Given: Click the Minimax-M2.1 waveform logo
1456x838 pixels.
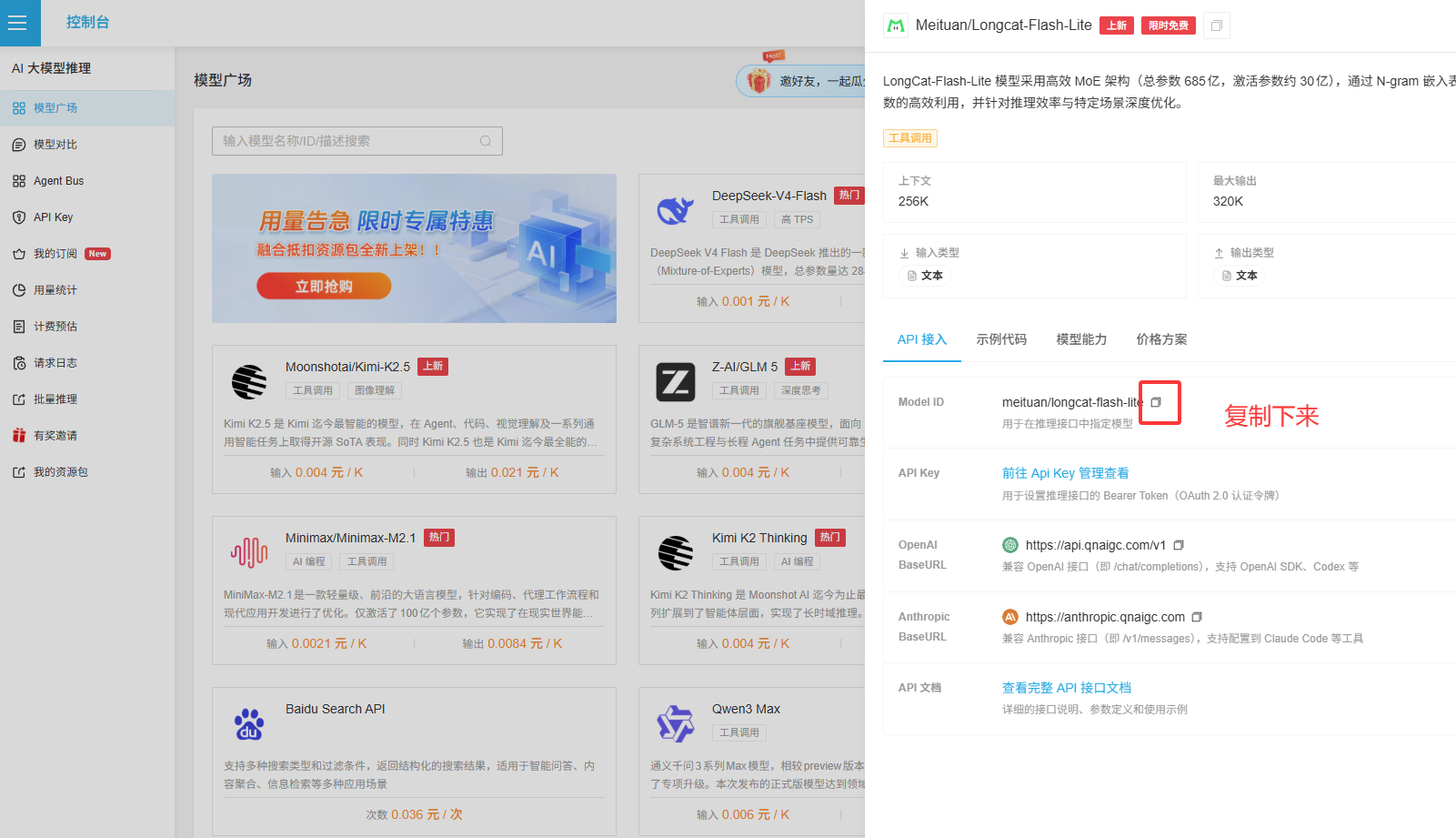Looking at the screenshot, I should [x=249, y=552].
